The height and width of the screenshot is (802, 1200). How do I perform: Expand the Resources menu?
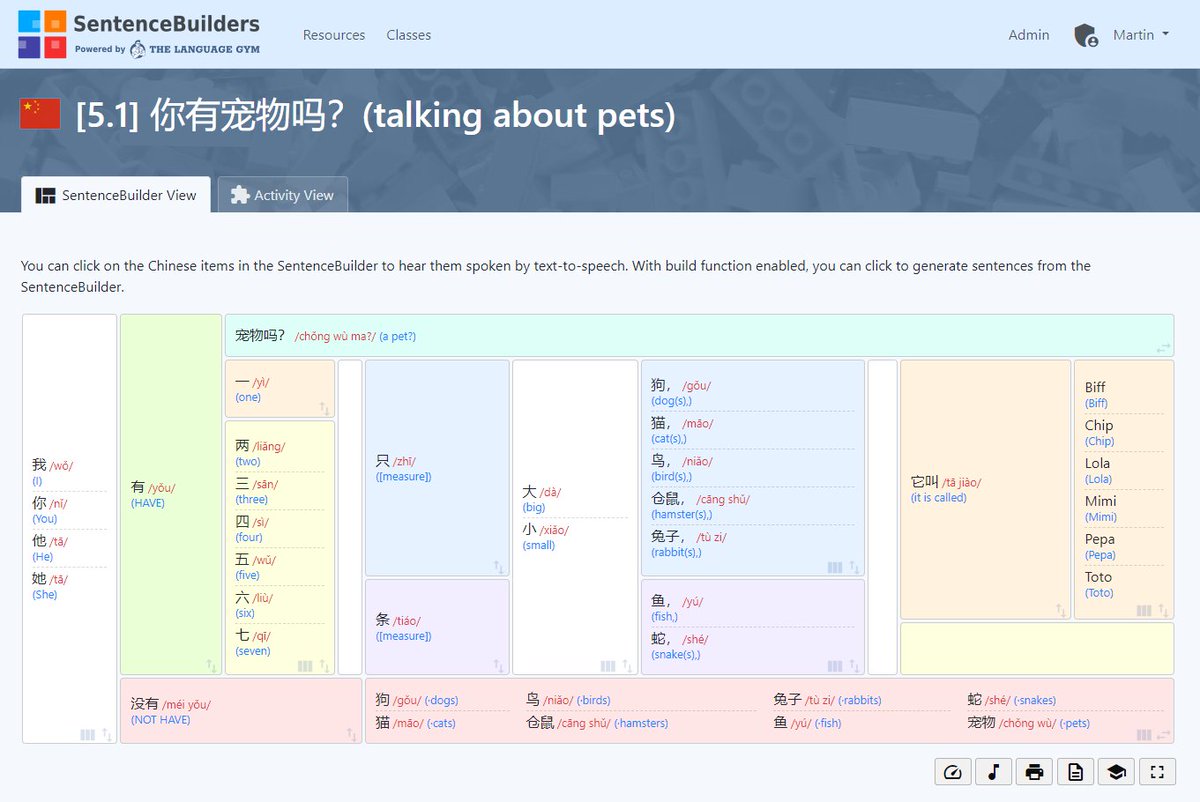point(334,34)
